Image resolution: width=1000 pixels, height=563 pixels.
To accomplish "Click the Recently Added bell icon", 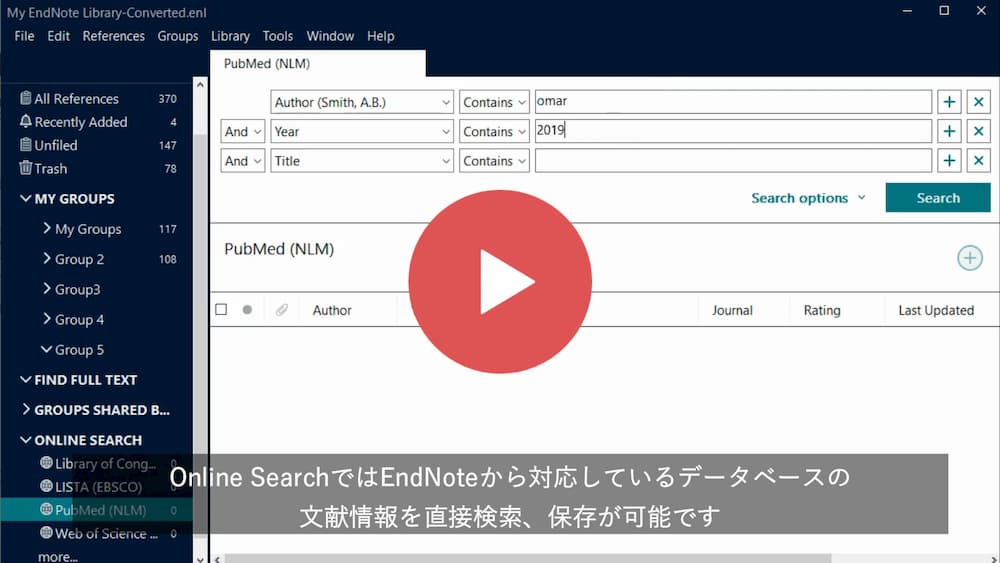I will tap(26, 121).
